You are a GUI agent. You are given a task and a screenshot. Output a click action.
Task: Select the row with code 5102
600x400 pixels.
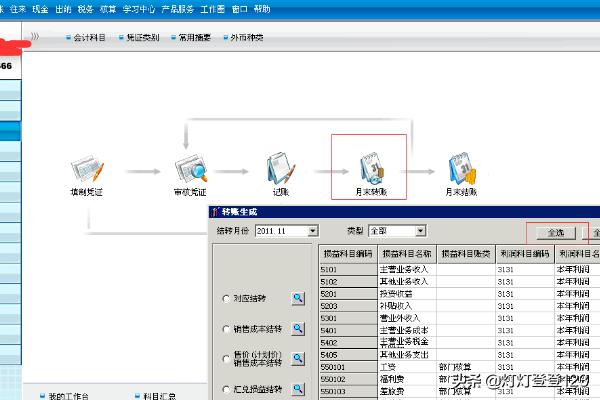click(x=348, y=282)
